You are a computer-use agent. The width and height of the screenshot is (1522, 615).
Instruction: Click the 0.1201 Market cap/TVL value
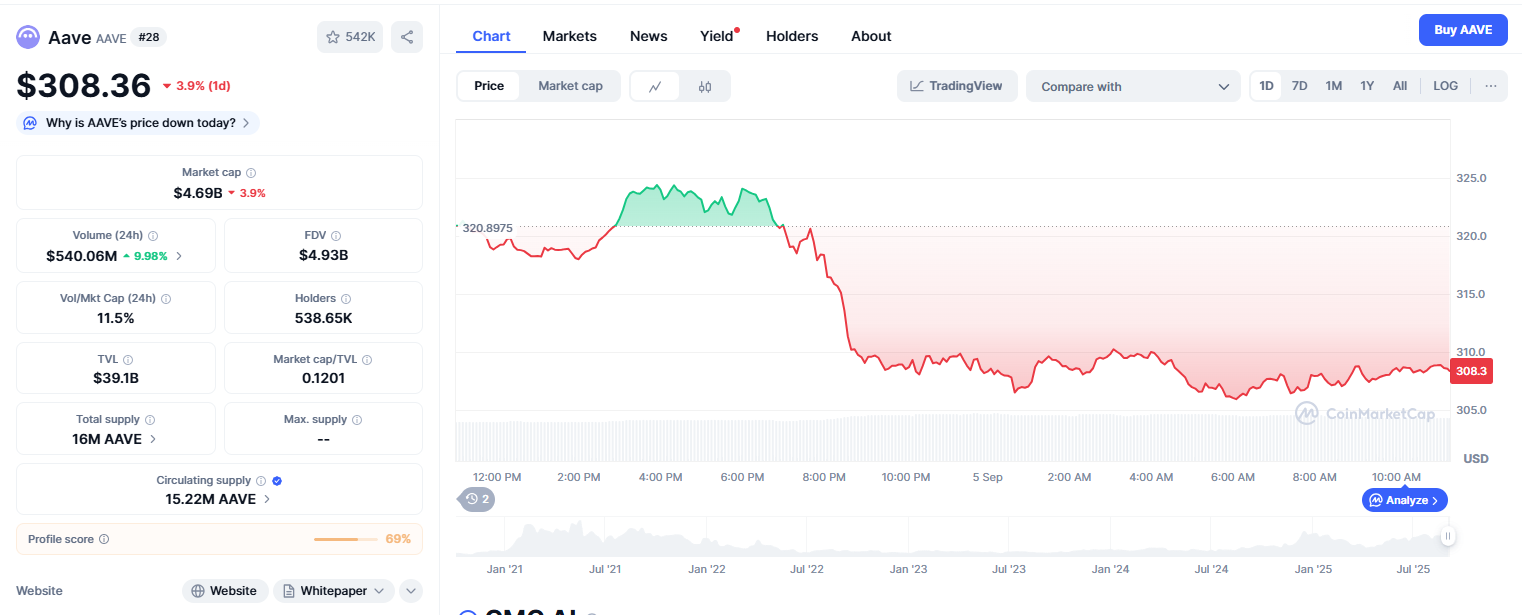point(323,378)
